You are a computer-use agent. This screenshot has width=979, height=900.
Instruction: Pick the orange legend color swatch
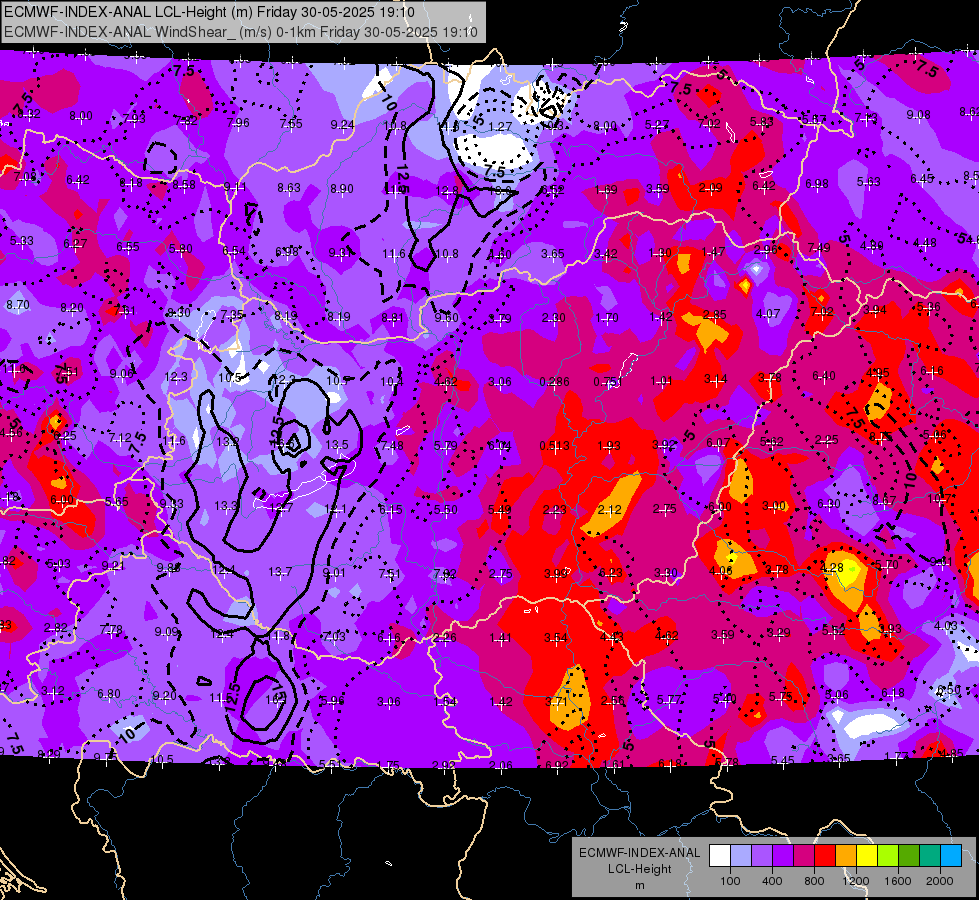coord(846,856)
